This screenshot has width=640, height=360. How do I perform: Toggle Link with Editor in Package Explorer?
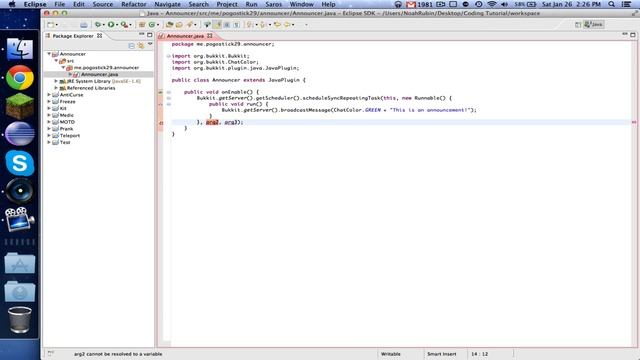(x=141, y=46)
